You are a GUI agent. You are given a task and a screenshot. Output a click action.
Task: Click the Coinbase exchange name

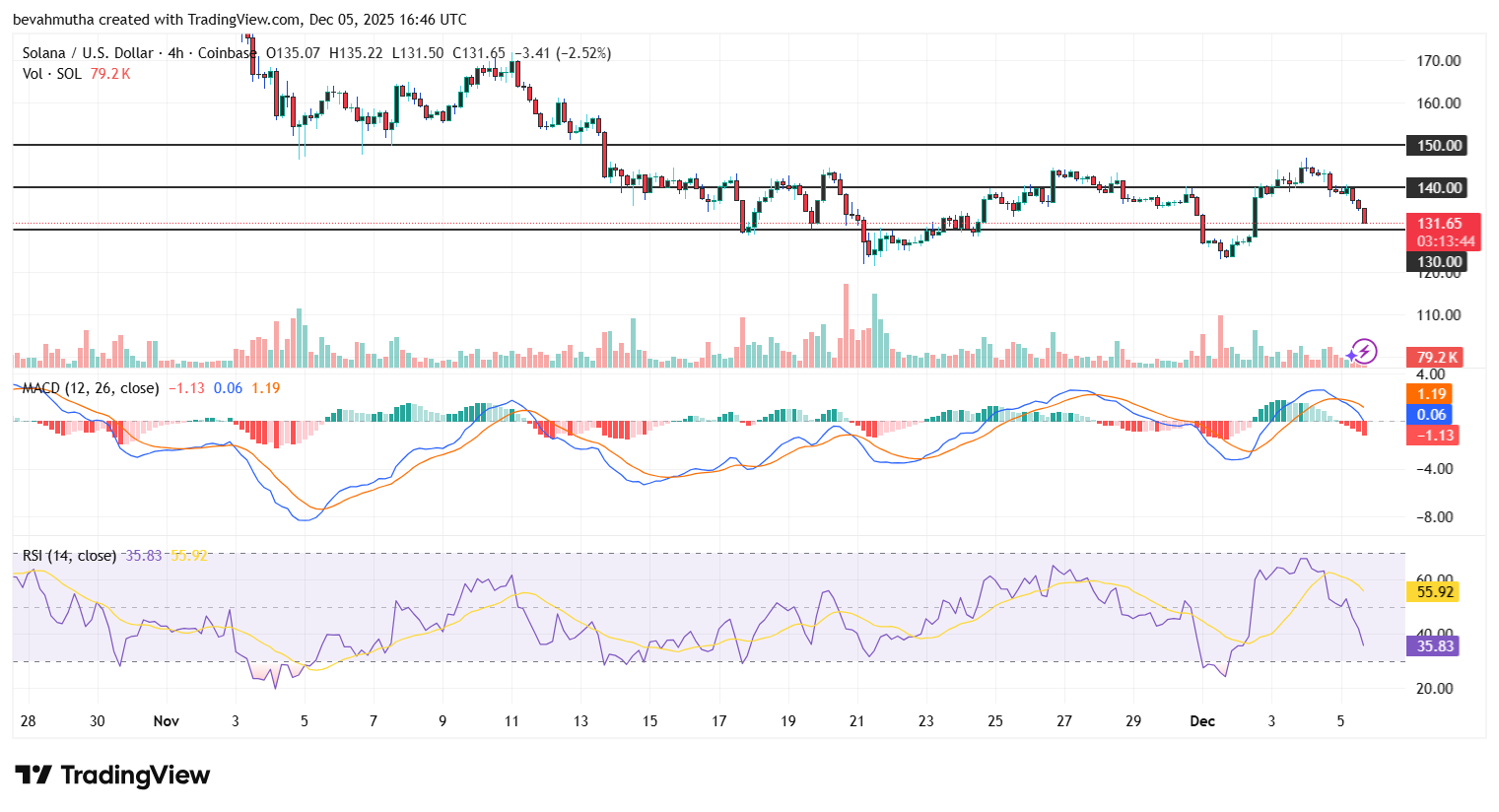pyautogui.click(x=228, y=53)
